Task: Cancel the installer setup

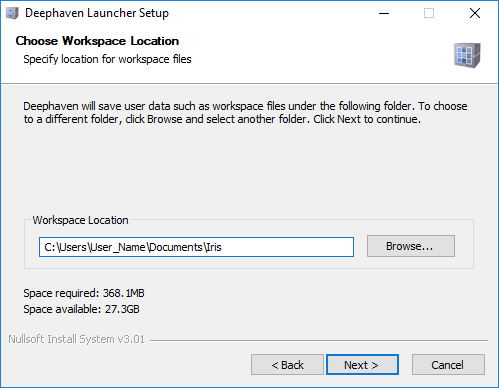Action: click(x=448, y=365)
